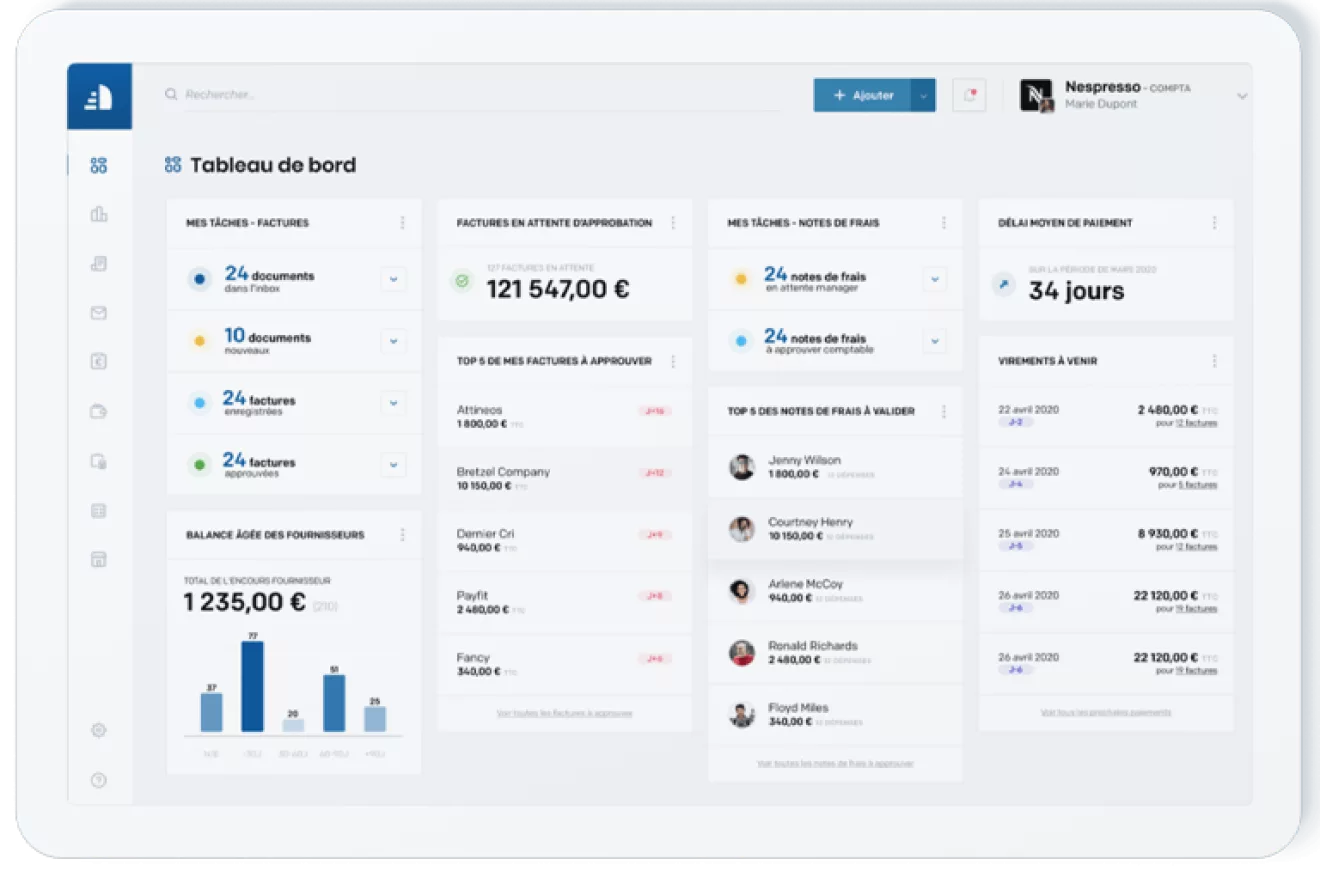Open Floyd Miles' avatar
Viewport: 1320px width, 871px height.
coord(741,715)
